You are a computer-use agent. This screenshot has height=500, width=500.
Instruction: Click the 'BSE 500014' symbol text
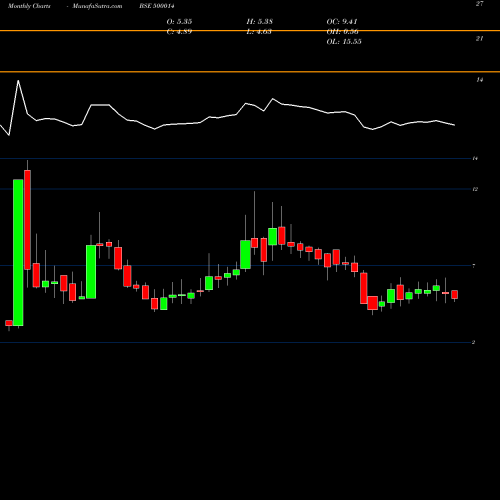pos(157,6)
